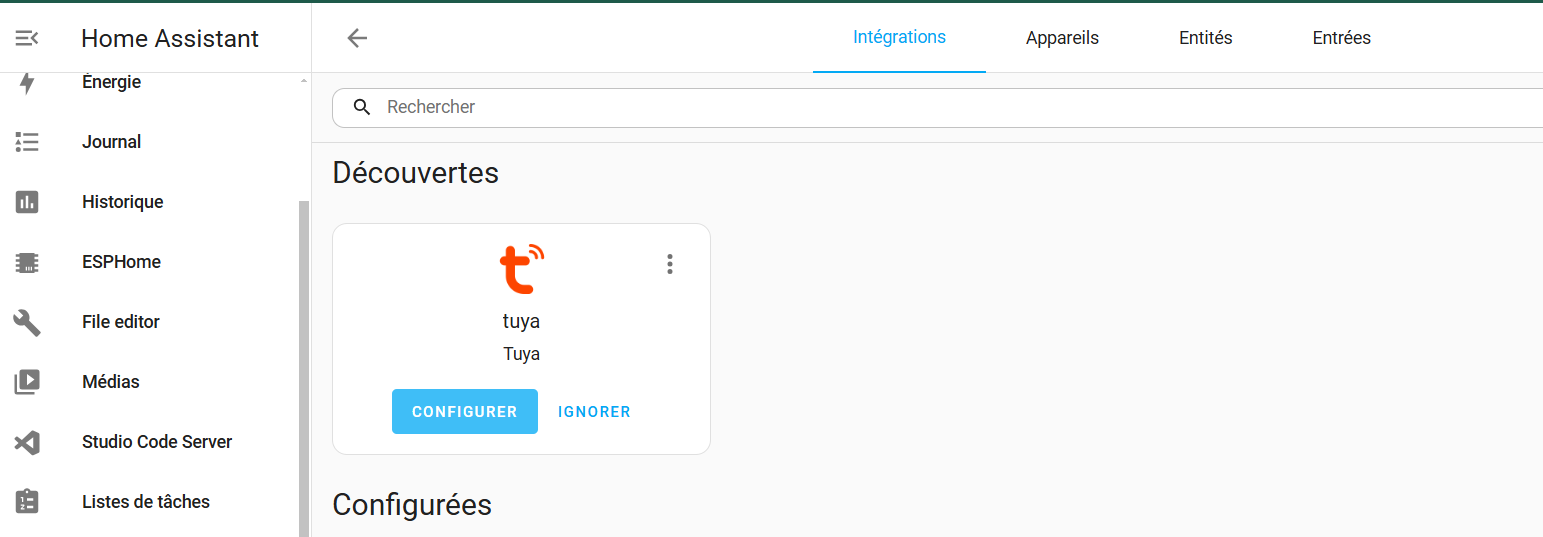
Task: Click the Rechercher search field
Action: pyautogui.click(x=938, y=107)
